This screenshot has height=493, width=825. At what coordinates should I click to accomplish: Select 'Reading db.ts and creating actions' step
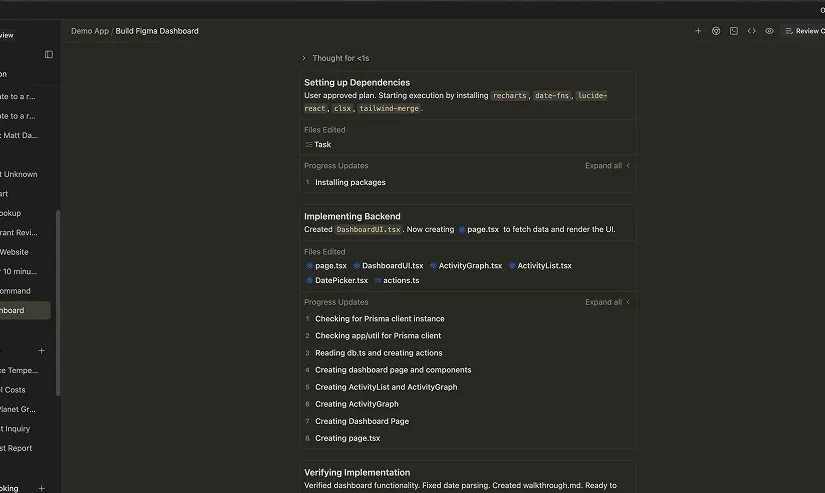[379, 353]
